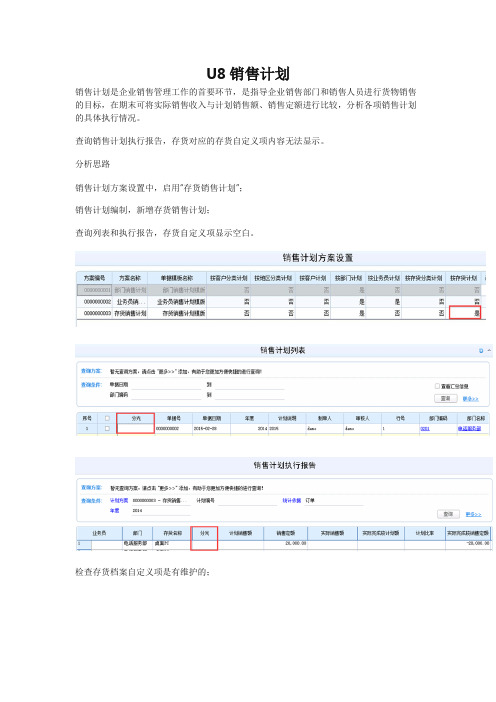The width and height of the screenshot is (496, 702).
Task: Click the 方案编号 column header
Action: [94, 278]
